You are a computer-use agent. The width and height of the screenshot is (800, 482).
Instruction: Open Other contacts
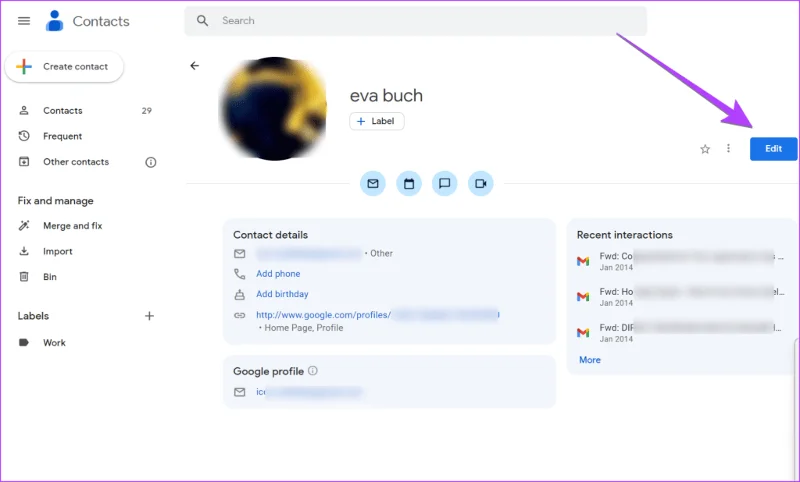[76, 162]
